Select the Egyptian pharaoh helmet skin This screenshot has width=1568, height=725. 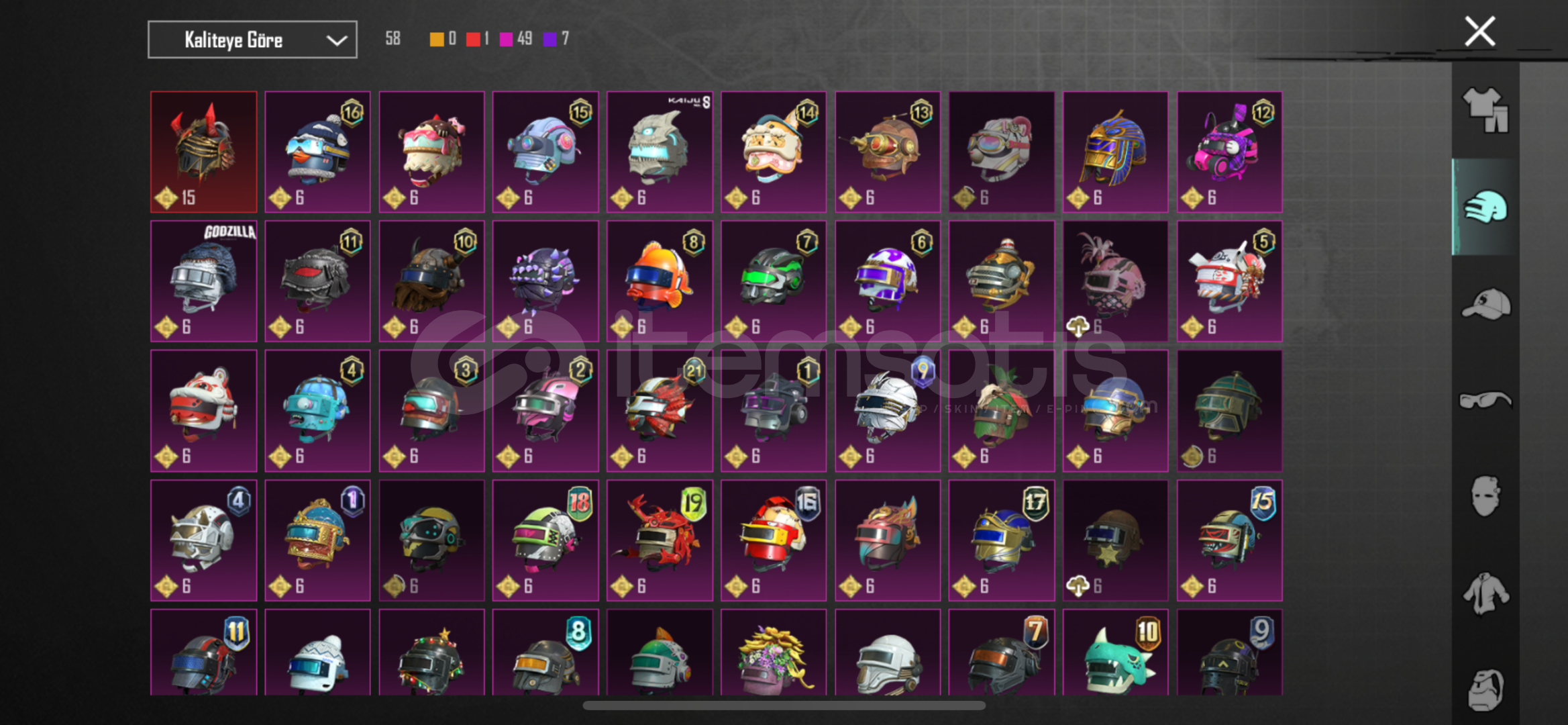coord(1115,152)
